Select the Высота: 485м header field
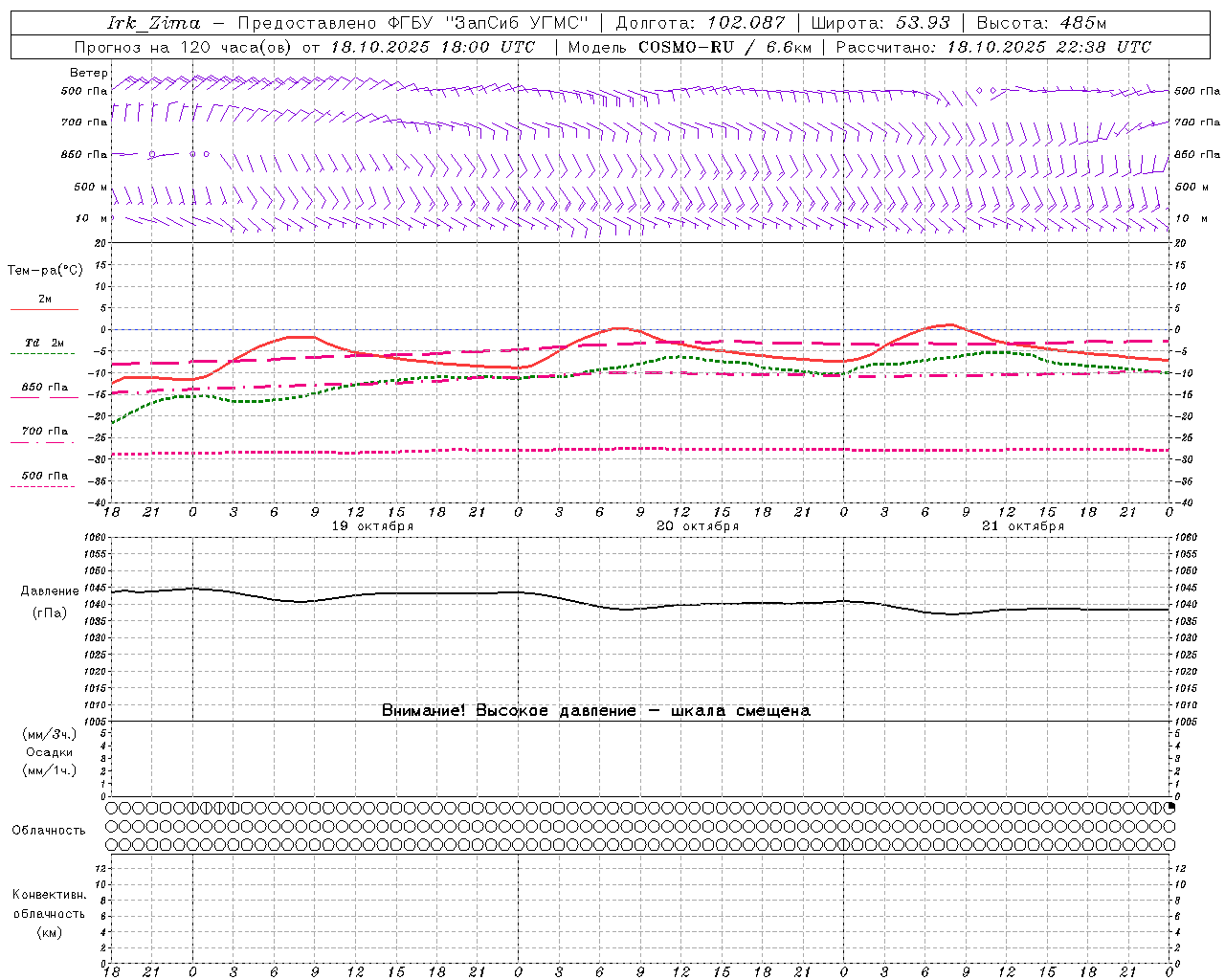This screenshot has height=980, width=1225. tap(1042, 23)
